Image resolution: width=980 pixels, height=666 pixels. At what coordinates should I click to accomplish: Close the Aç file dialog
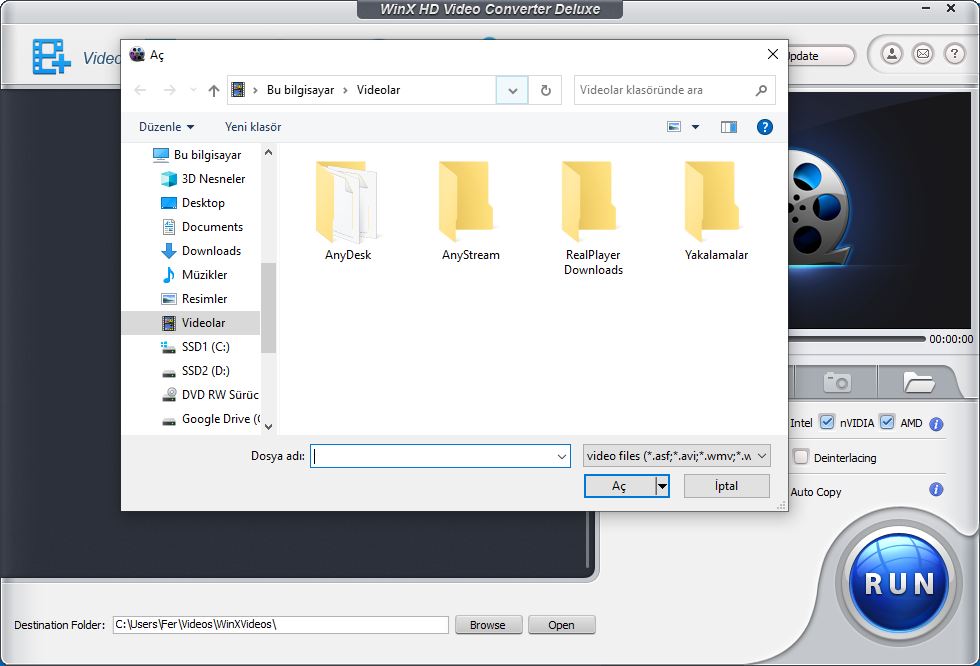(772, 54)
